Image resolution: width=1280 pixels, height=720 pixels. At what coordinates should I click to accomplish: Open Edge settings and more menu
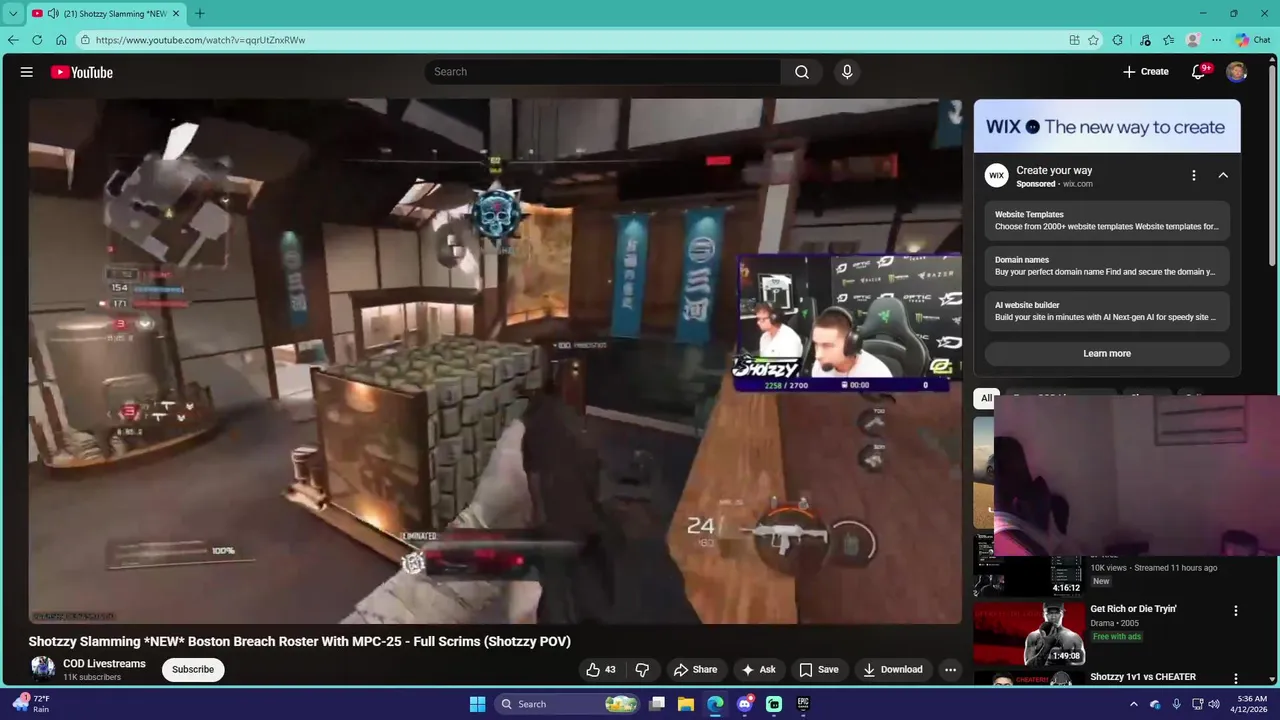tap(1216, 40)
